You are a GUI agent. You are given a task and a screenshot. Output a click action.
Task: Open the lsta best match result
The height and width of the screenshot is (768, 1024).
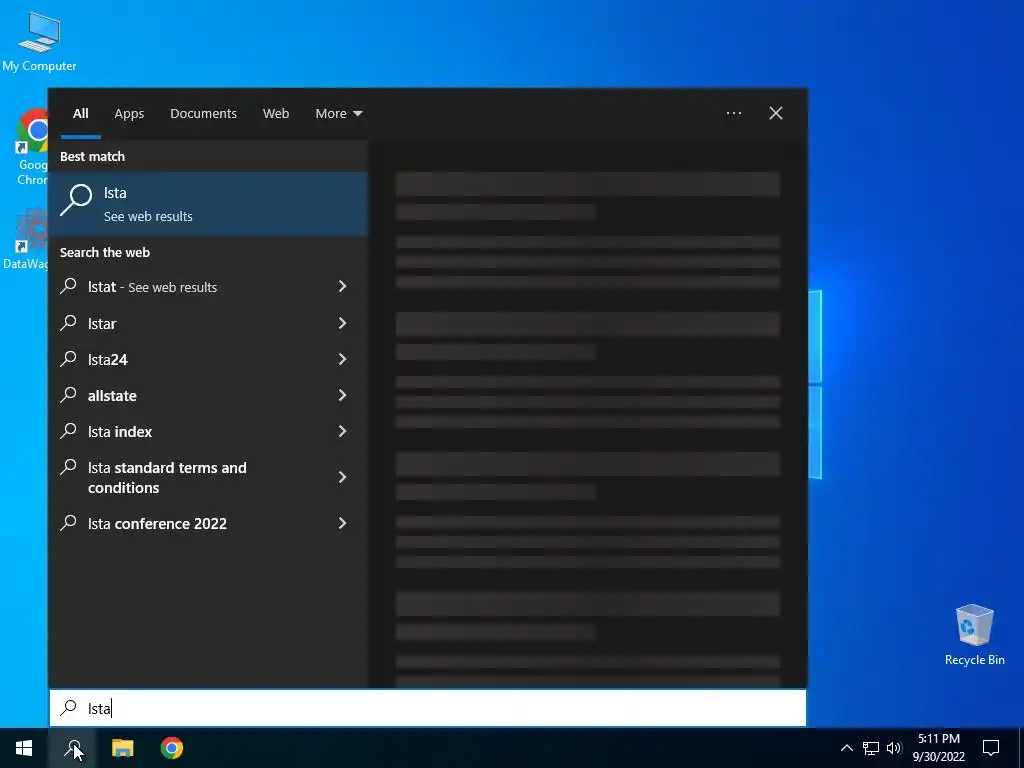click(x=208, y=204)
